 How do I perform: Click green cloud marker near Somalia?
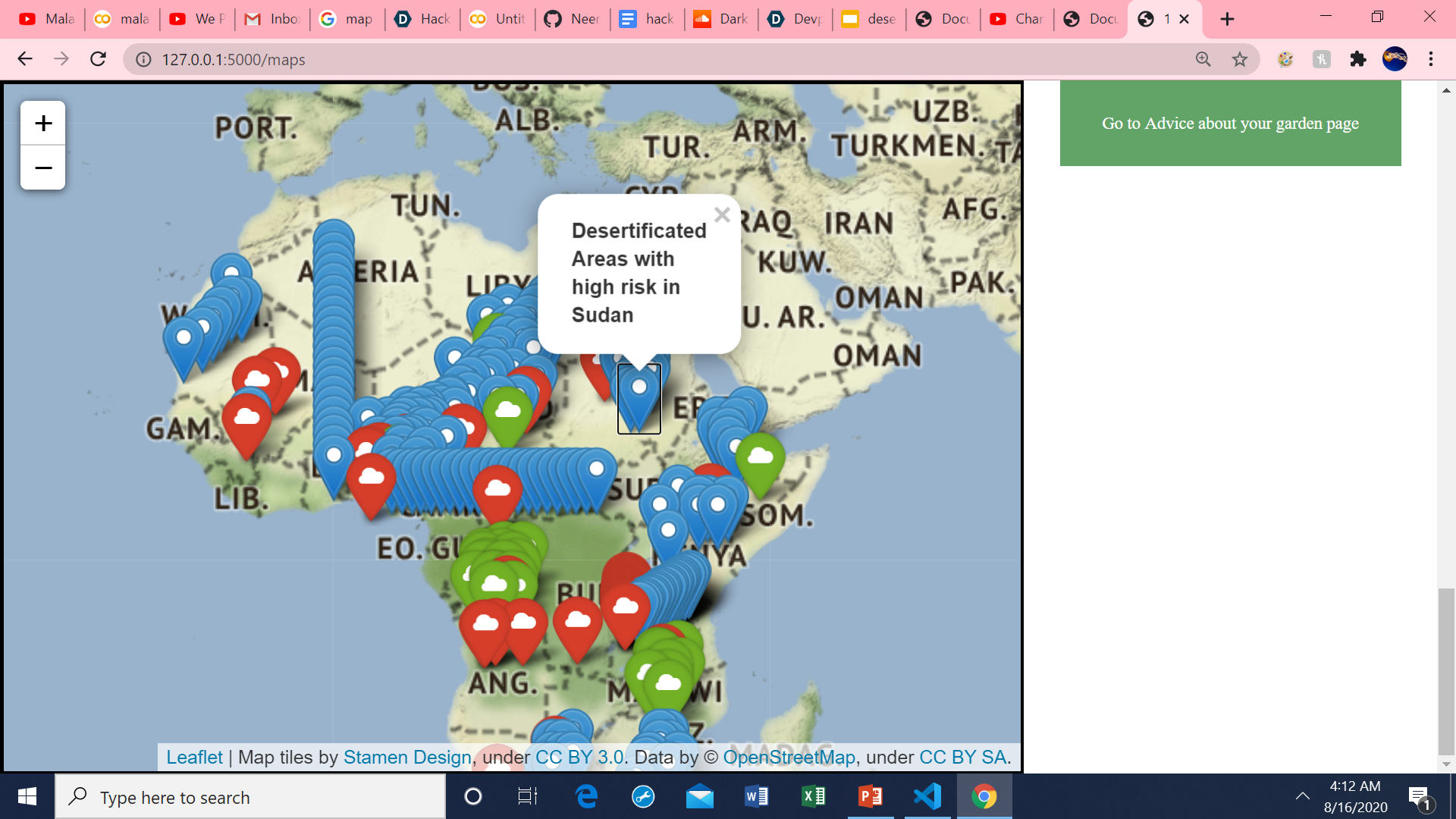760,460
